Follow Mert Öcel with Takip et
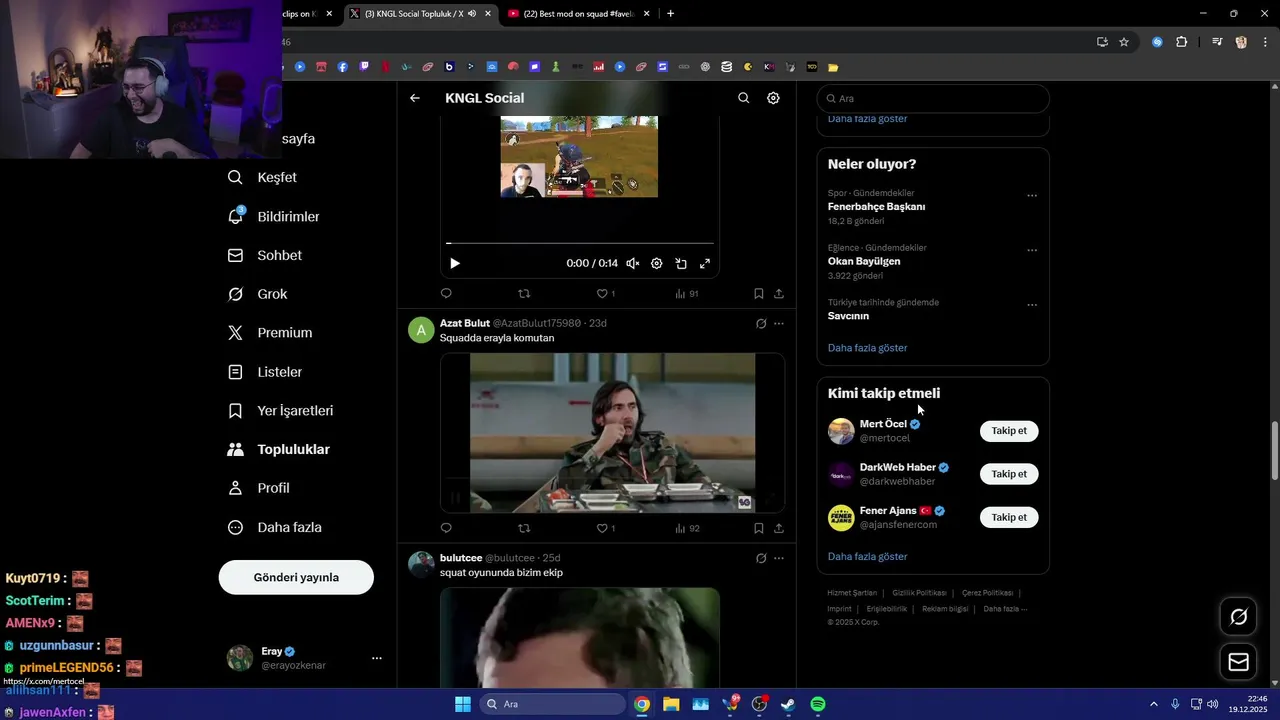Image resolution: width=1280 pixels, height=720 pixels. pyautogui.click(x=1009, y=431)
